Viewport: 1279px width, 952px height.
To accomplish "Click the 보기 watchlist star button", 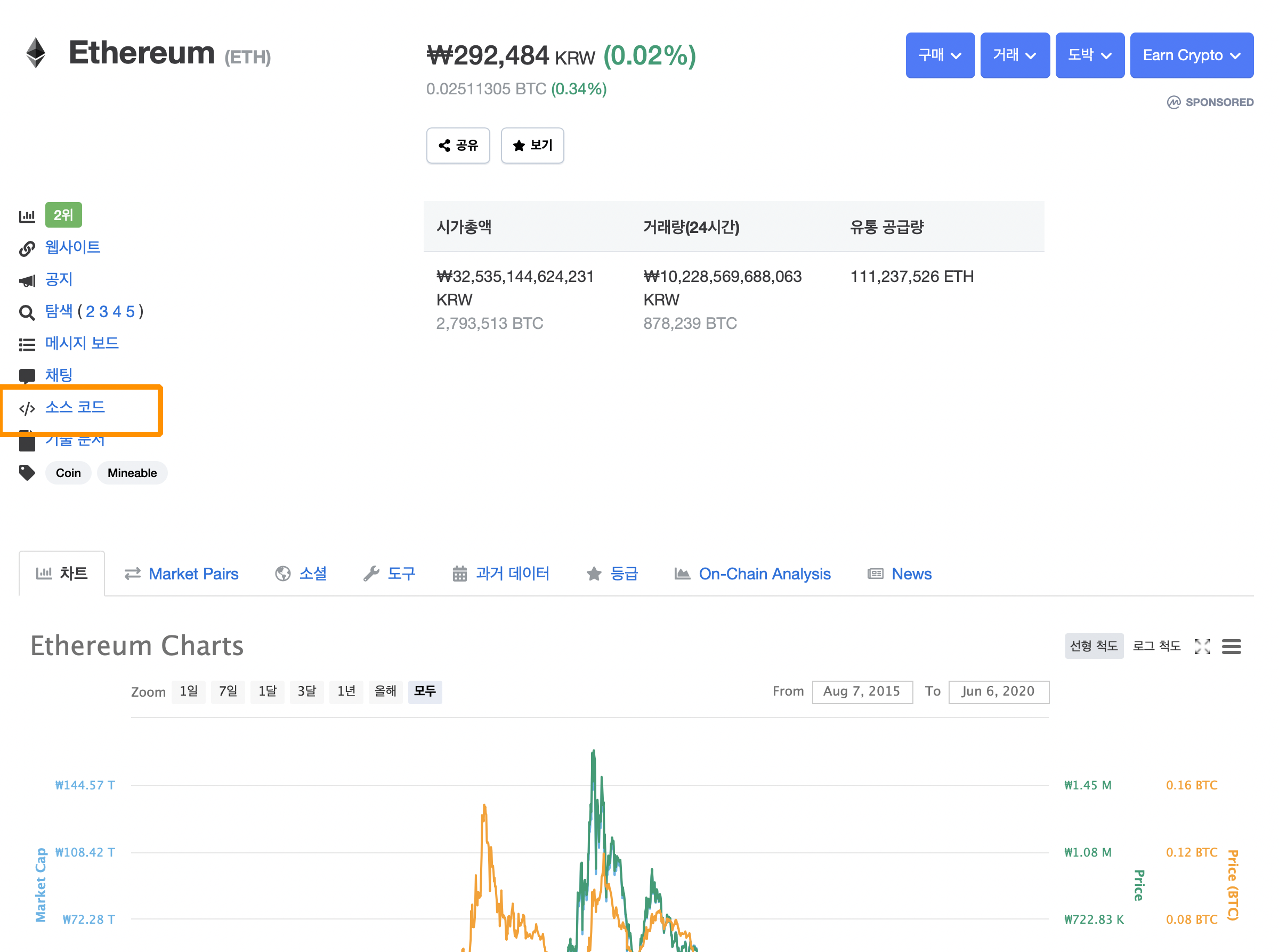I will [x=532, y=145].
